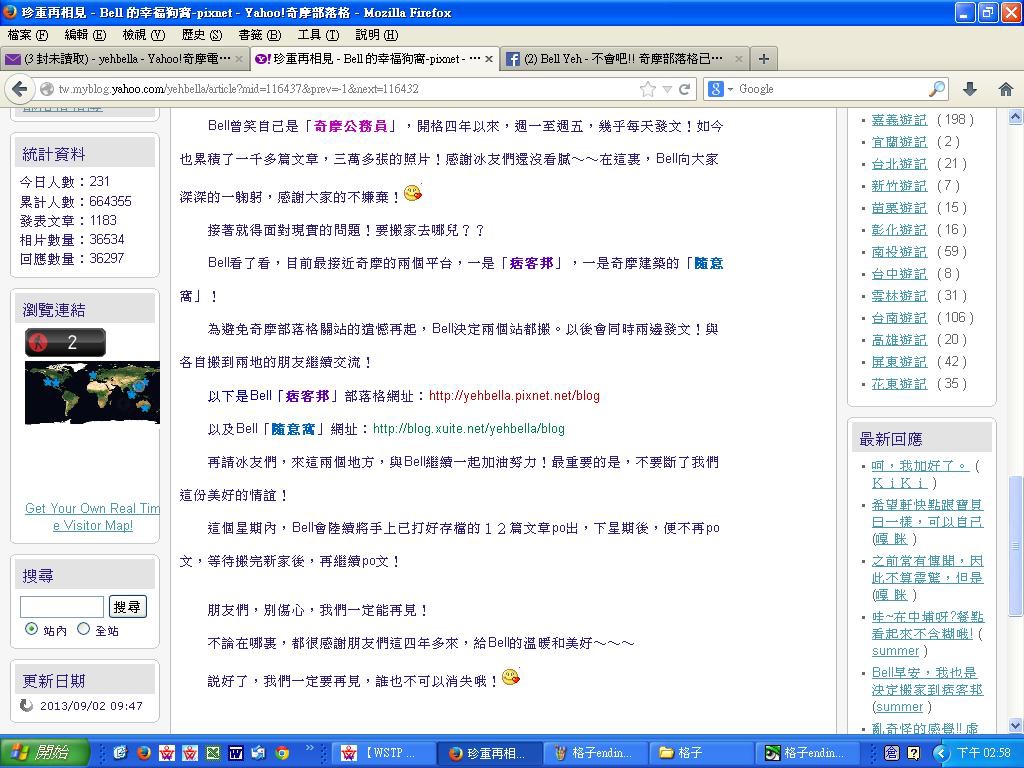Bookmark this page with the star icon
This screenshot has width=1024, height=768.
(x=648, y=89)
